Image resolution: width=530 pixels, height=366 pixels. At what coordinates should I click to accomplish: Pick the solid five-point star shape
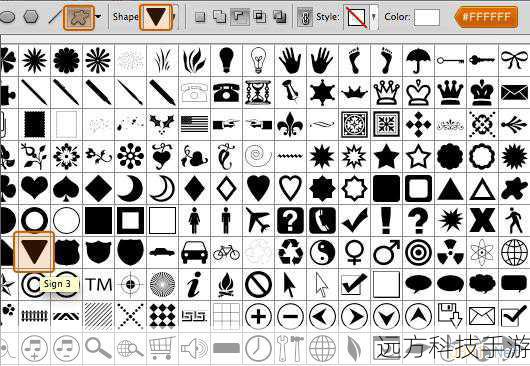click(x=386, y=156)
